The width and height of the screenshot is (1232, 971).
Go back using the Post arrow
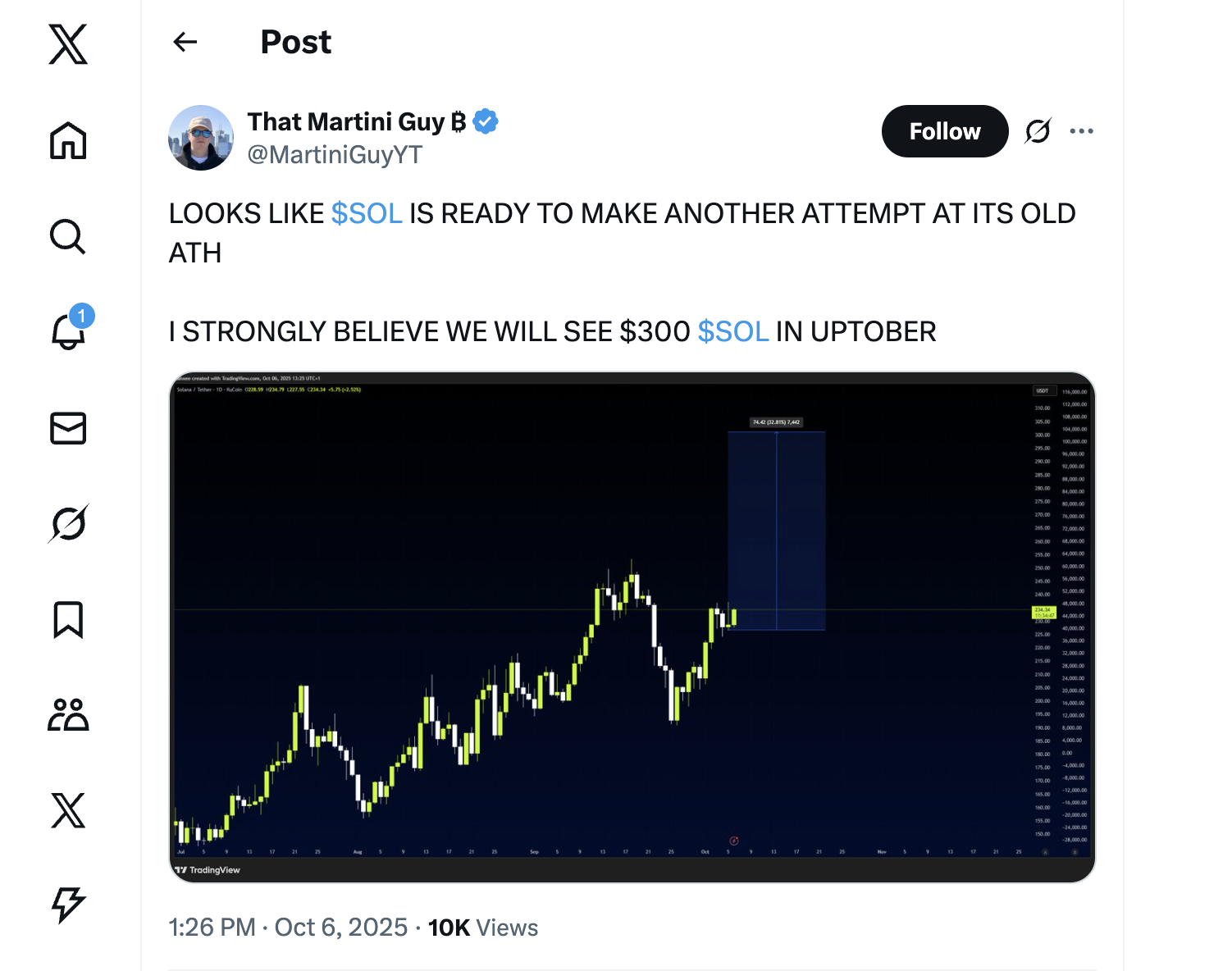coord(185,42)
